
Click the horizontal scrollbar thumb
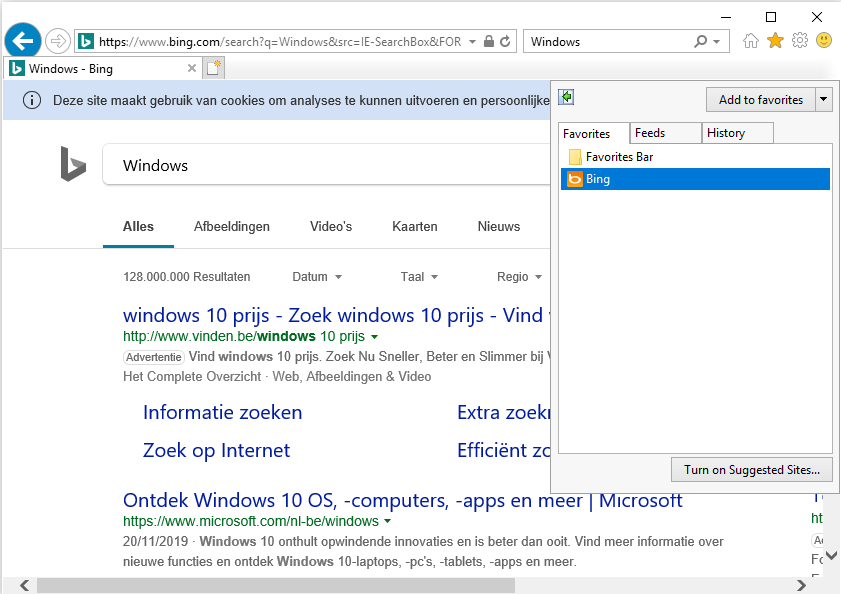tap(276, 585)
